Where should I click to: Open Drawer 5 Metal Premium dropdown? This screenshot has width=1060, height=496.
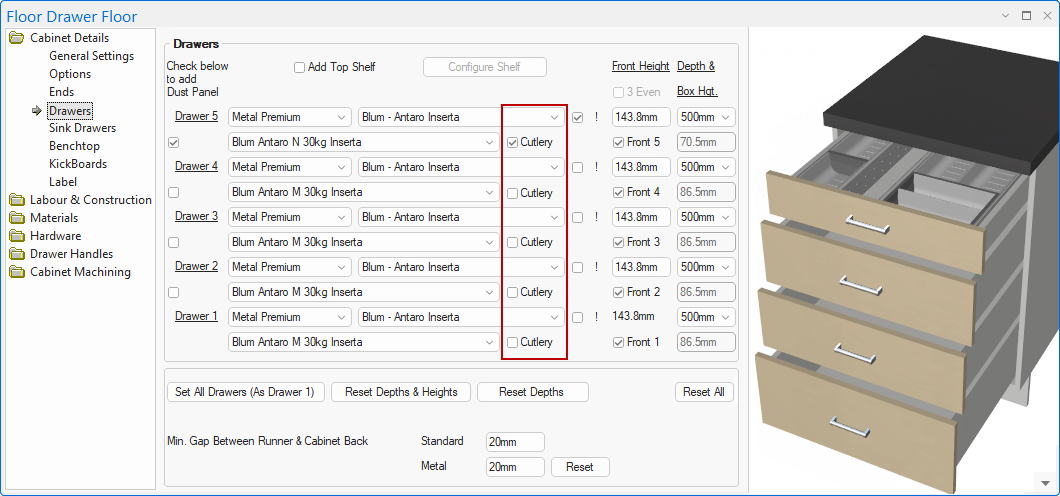pos(289,117)
